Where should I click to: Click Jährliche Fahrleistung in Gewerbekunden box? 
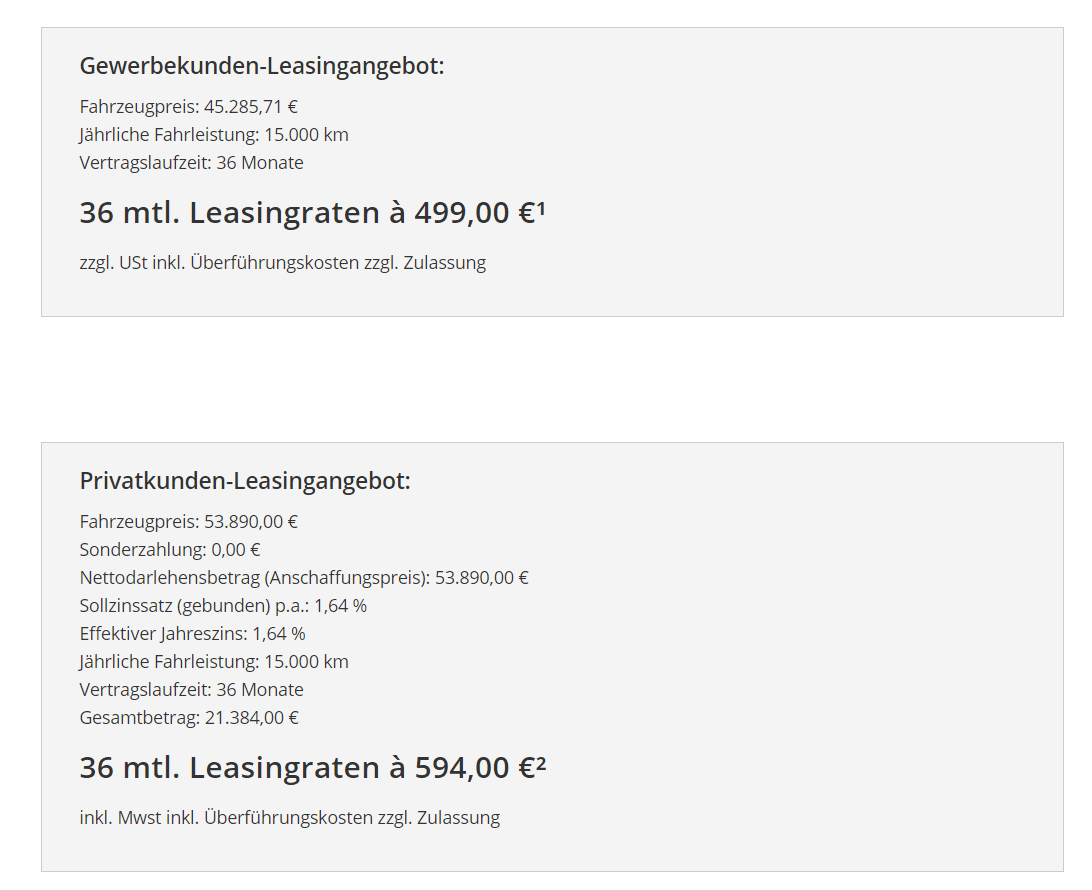[x=214, y=134]
